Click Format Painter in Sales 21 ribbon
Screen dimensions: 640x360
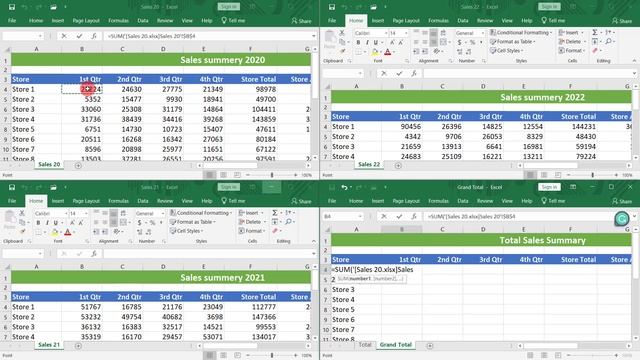point(22,231)
